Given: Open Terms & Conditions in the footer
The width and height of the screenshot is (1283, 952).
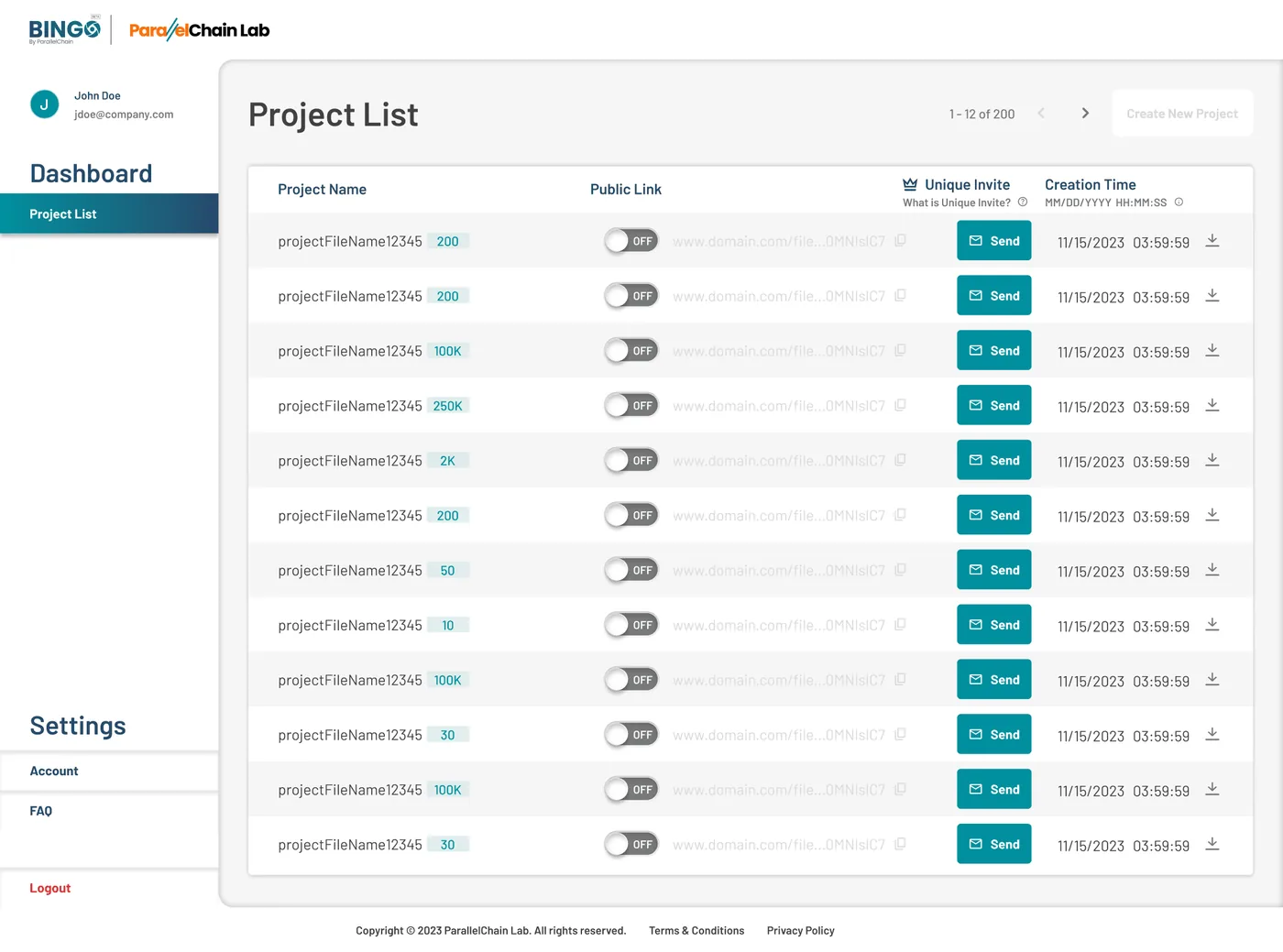Looking at the screenshot, I should point(696,930).
